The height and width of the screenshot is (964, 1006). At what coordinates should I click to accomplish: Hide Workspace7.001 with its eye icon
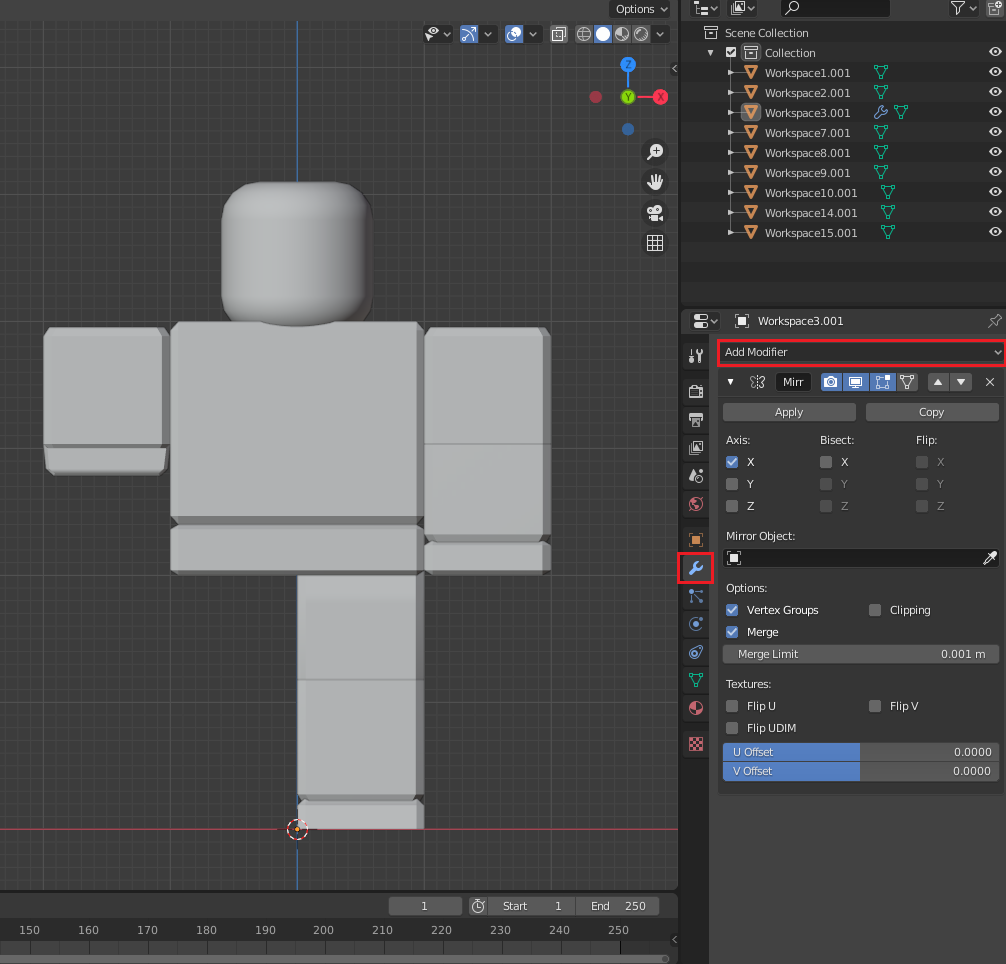[x=994, y=132]
